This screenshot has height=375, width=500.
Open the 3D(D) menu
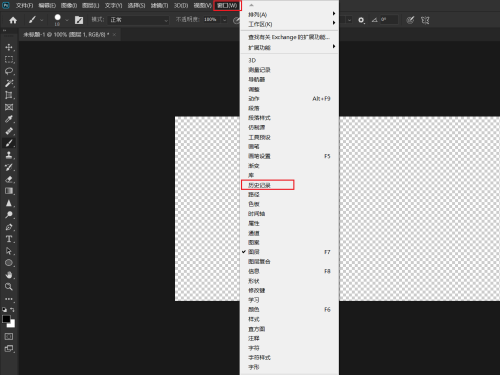tap(181, 6)
